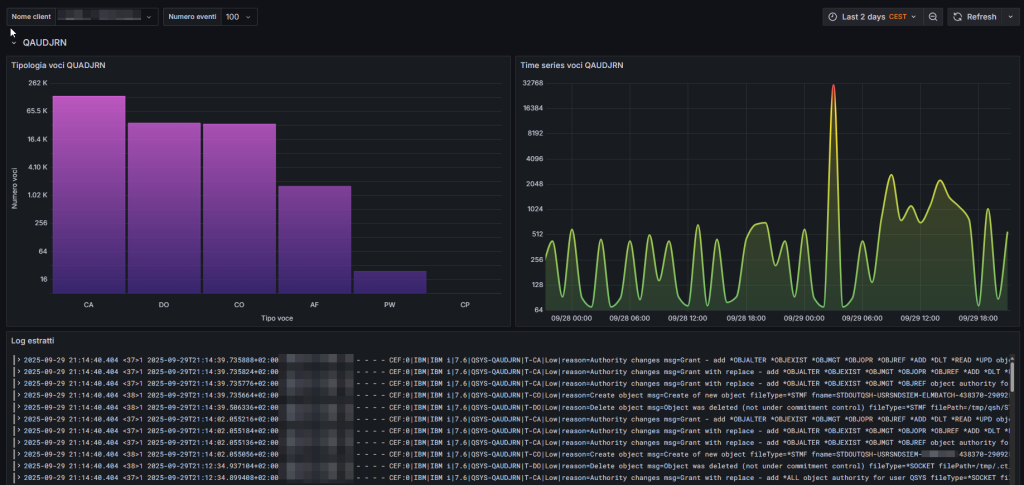This screenshot has width=1024, height=485.
Task: Click the CA bar in bar chart
Action: tap(89, 195)
